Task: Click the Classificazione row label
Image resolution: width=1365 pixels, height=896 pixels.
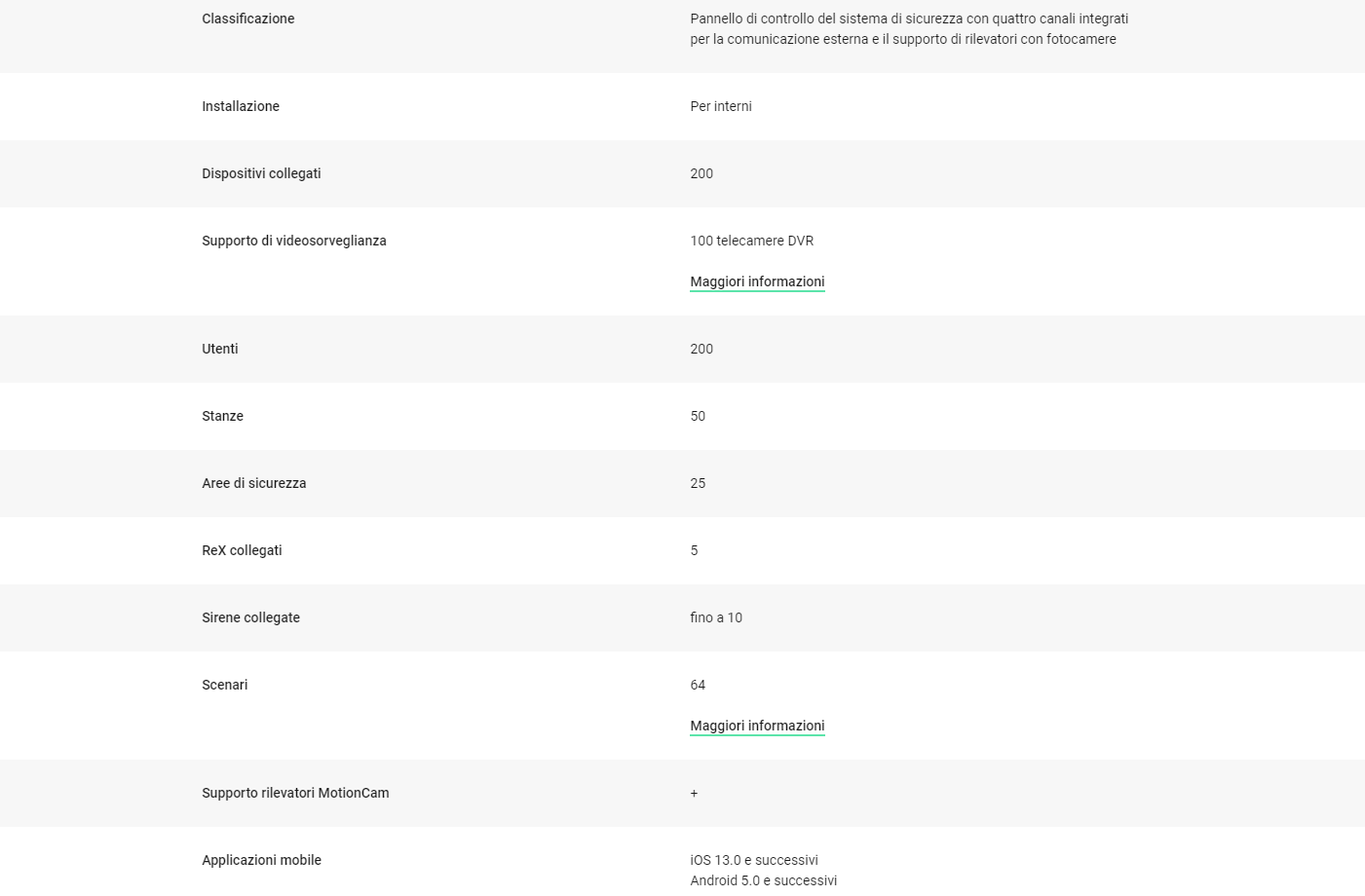Action: 248,19
